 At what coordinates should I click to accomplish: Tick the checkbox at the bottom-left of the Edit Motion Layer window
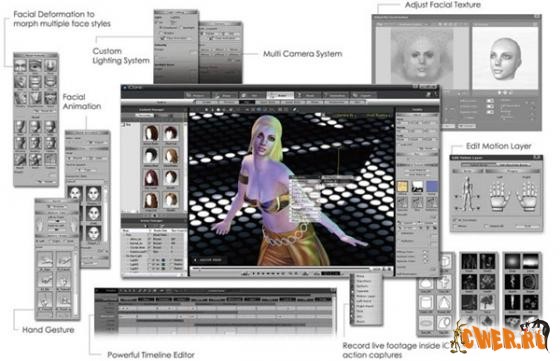coord(455,226)
